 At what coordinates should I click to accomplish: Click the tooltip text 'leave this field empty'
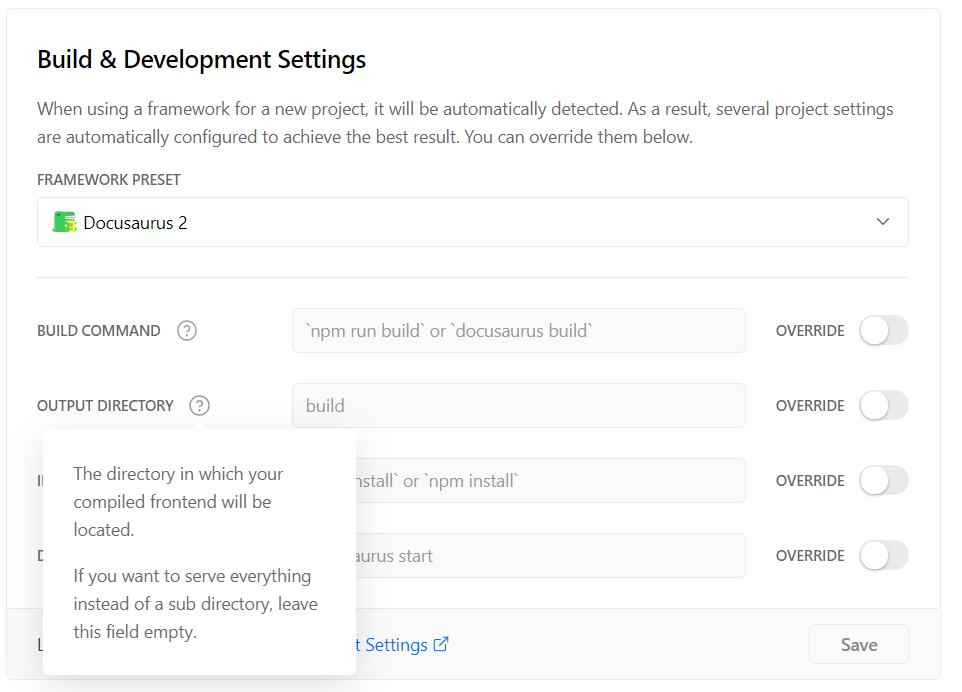[x=196, y=618]
